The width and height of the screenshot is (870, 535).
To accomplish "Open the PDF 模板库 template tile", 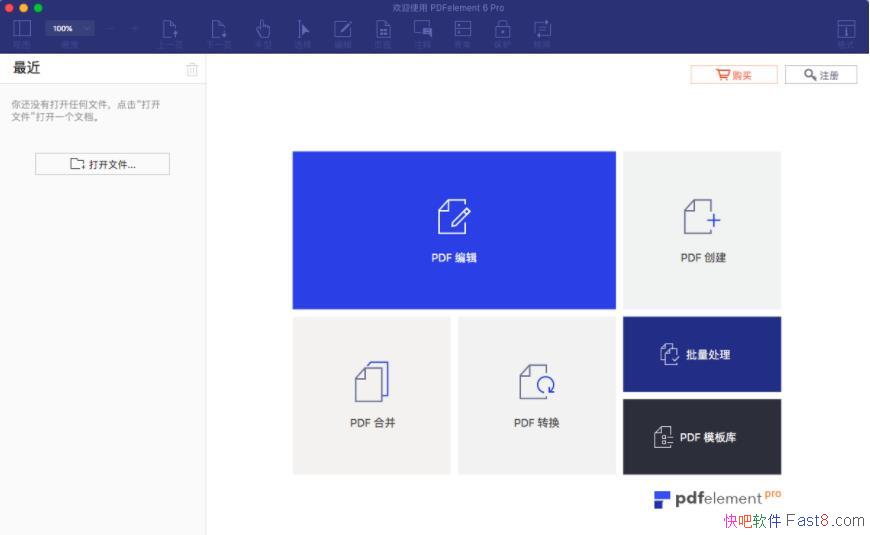I will point(702,437).
